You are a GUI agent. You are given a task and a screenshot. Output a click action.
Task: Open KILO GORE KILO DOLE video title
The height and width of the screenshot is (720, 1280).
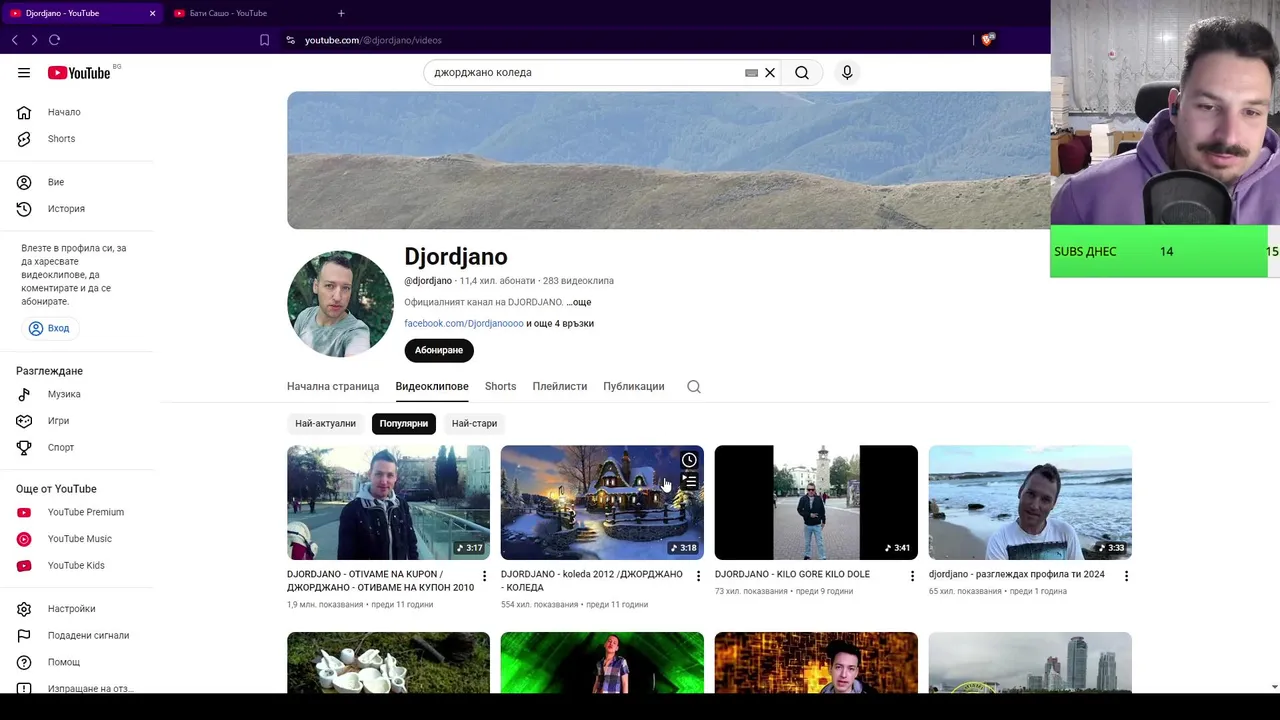(x=792, y=574)
